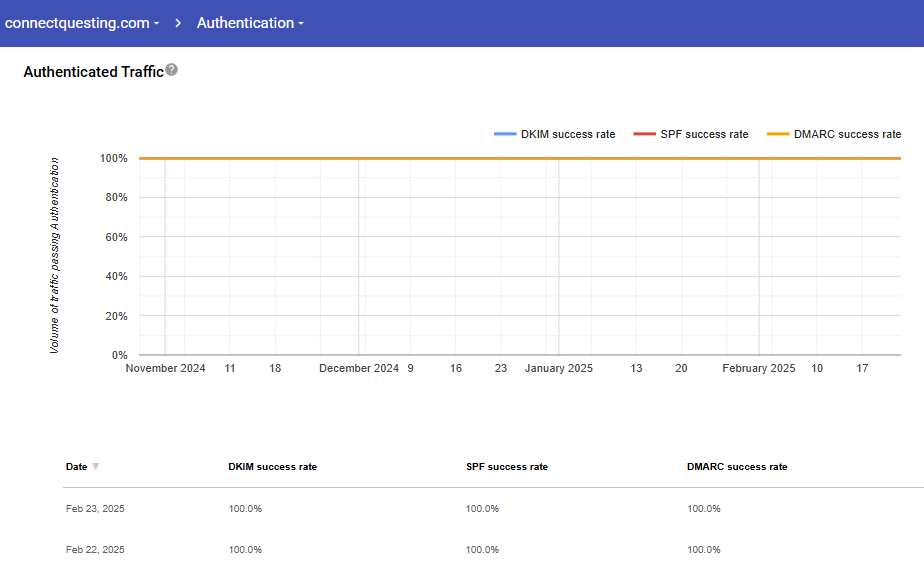Select the Feb 23, 2025 table row date
The height and width of the screenshot is (574, 924).
coord(95,509)
